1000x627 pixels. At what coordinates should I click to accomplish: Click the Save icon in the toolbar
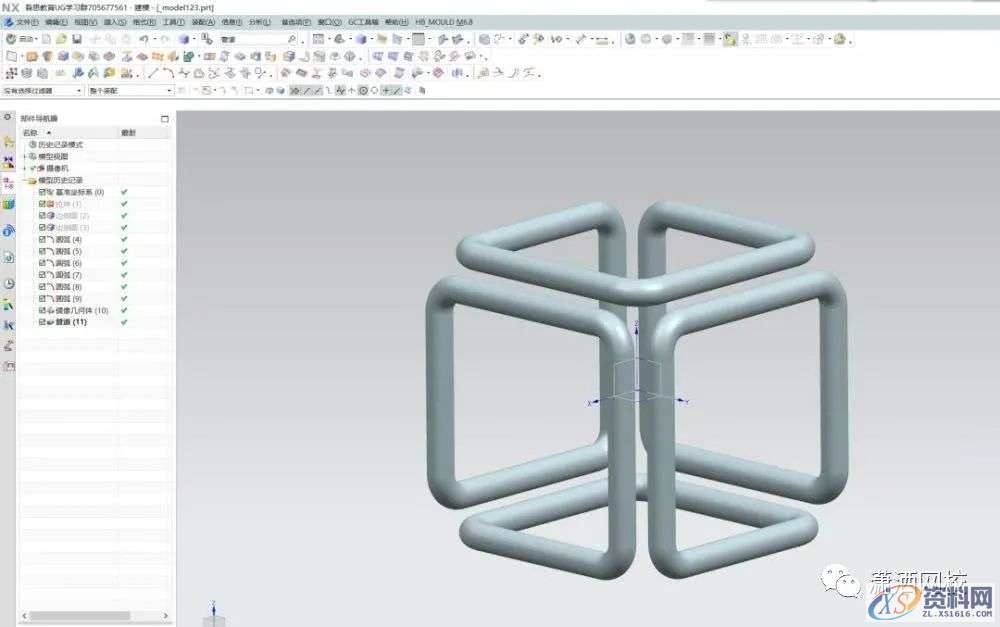75,39
